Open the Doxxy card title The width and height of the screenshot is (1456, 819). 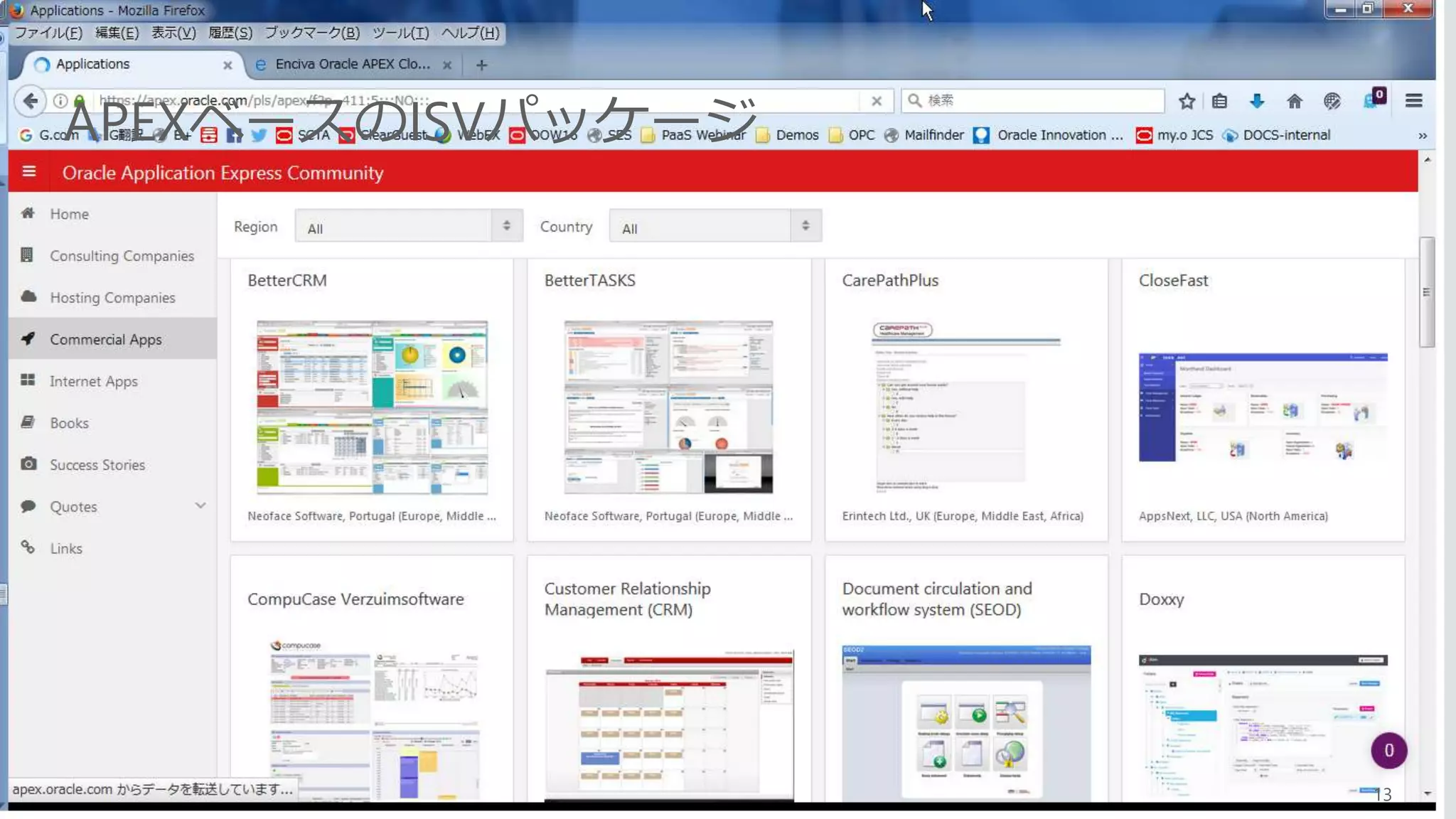pos(1162,599)
